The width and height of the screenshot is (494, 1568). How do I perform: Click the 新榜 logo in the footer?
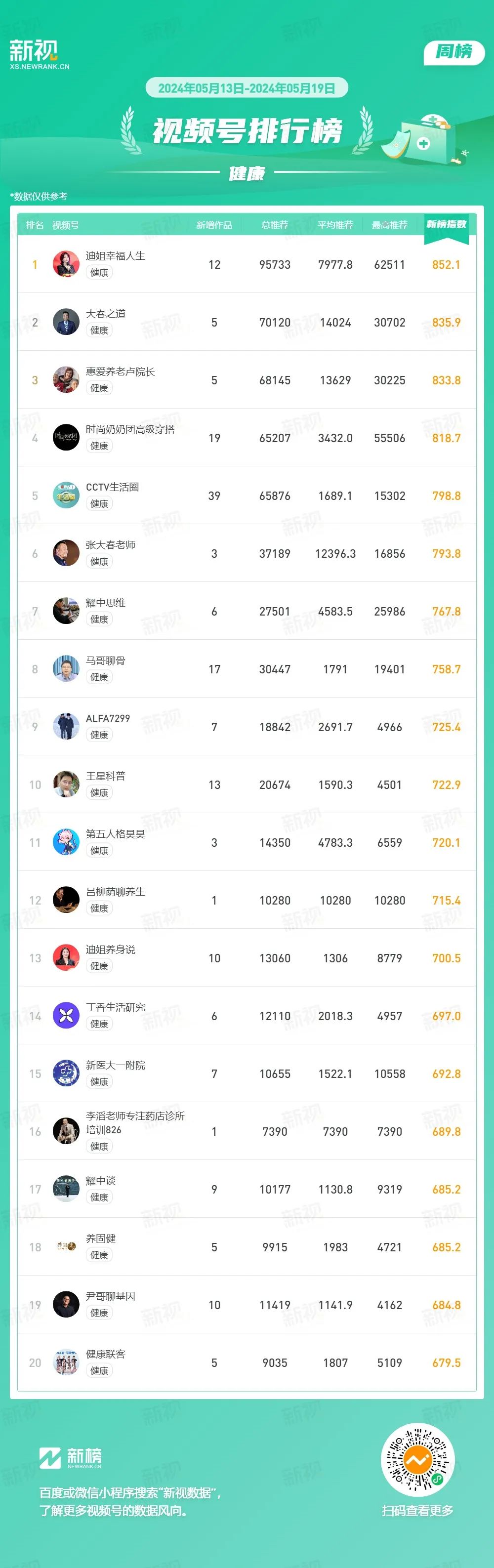(x=71, y=1457)
